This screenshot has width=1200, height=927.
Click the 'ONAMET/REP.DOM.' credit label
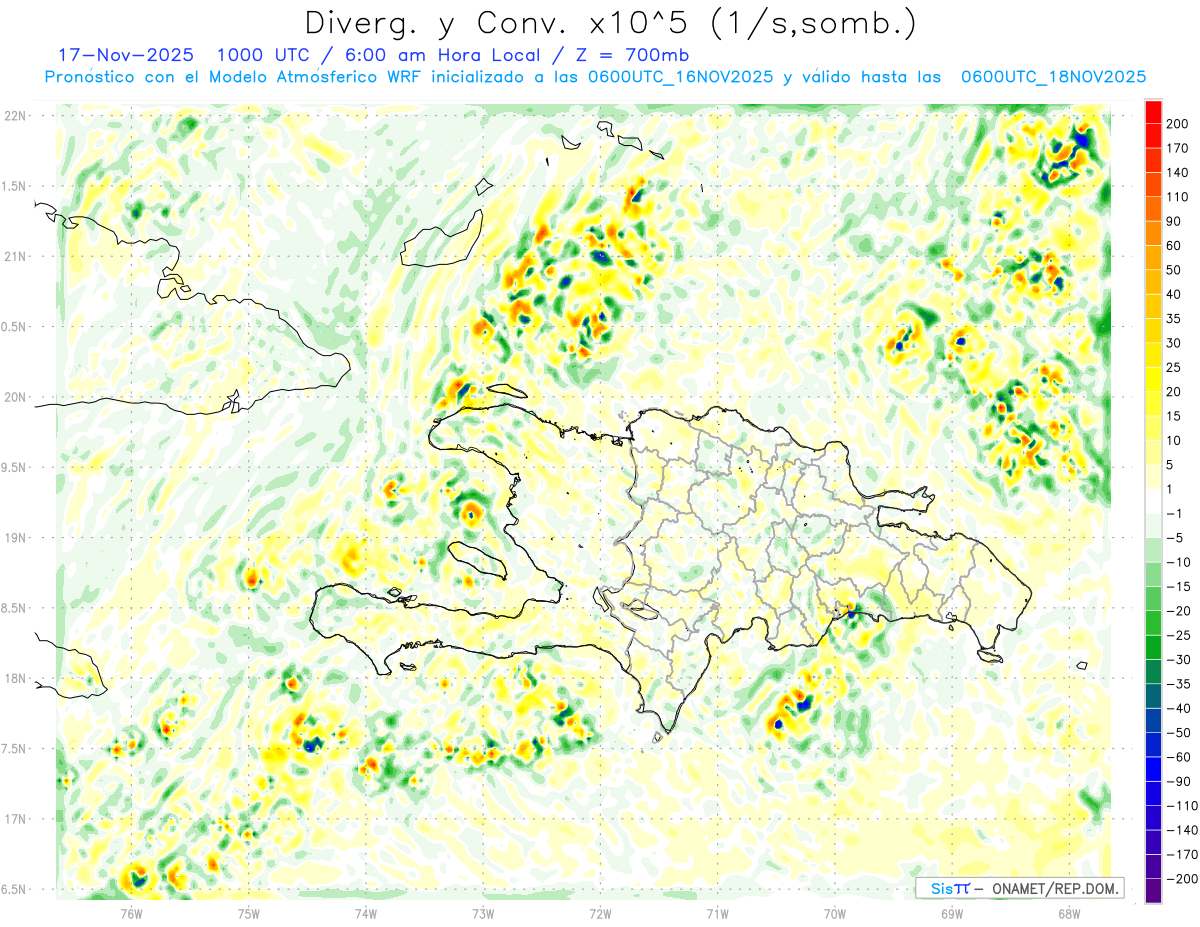tap(1053, 888)
